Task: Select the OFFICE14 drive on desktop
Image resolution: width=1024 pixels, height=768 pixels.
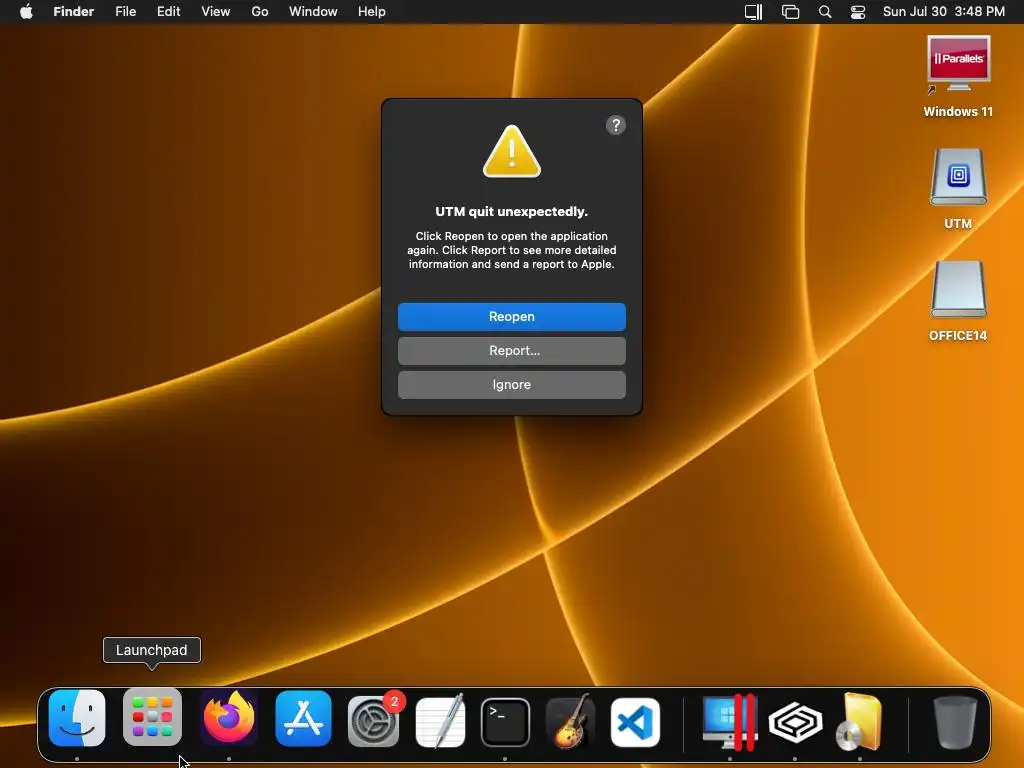Action: pos(958,301)
